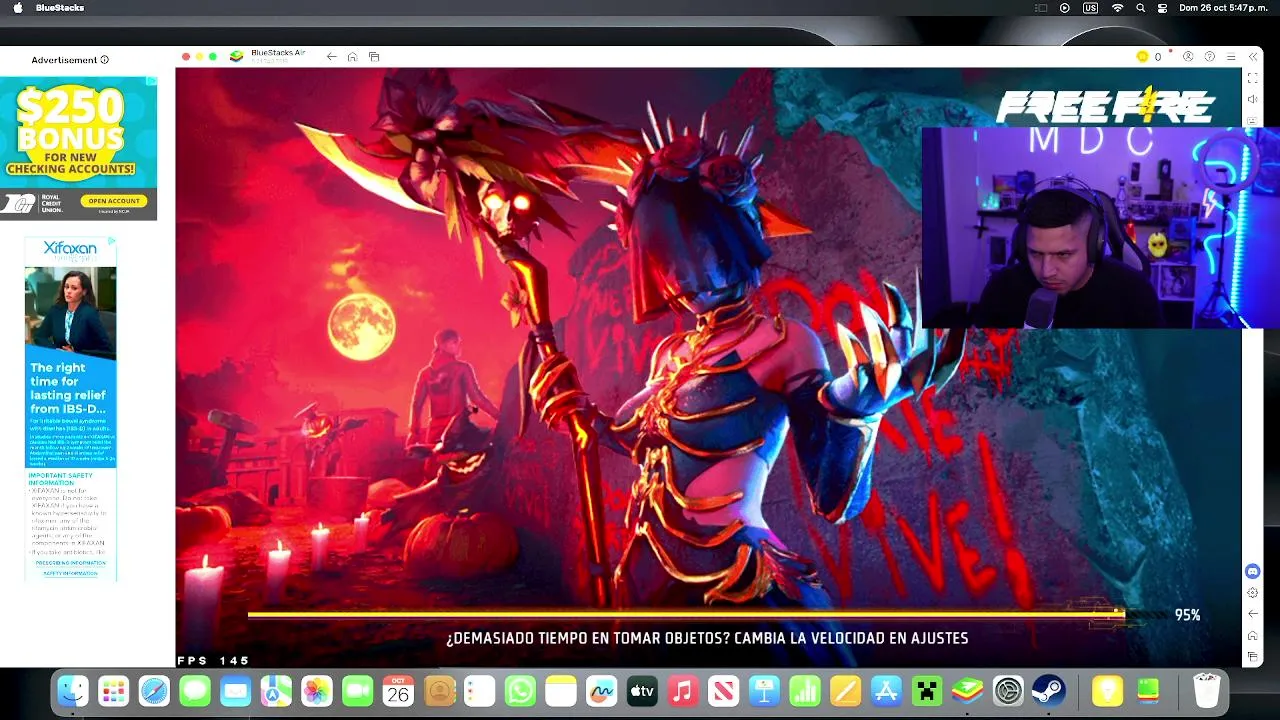This screenshot has width=1280, height=720.
Task: Open Maps from the Dock
Action: click(x=276, y=691)
